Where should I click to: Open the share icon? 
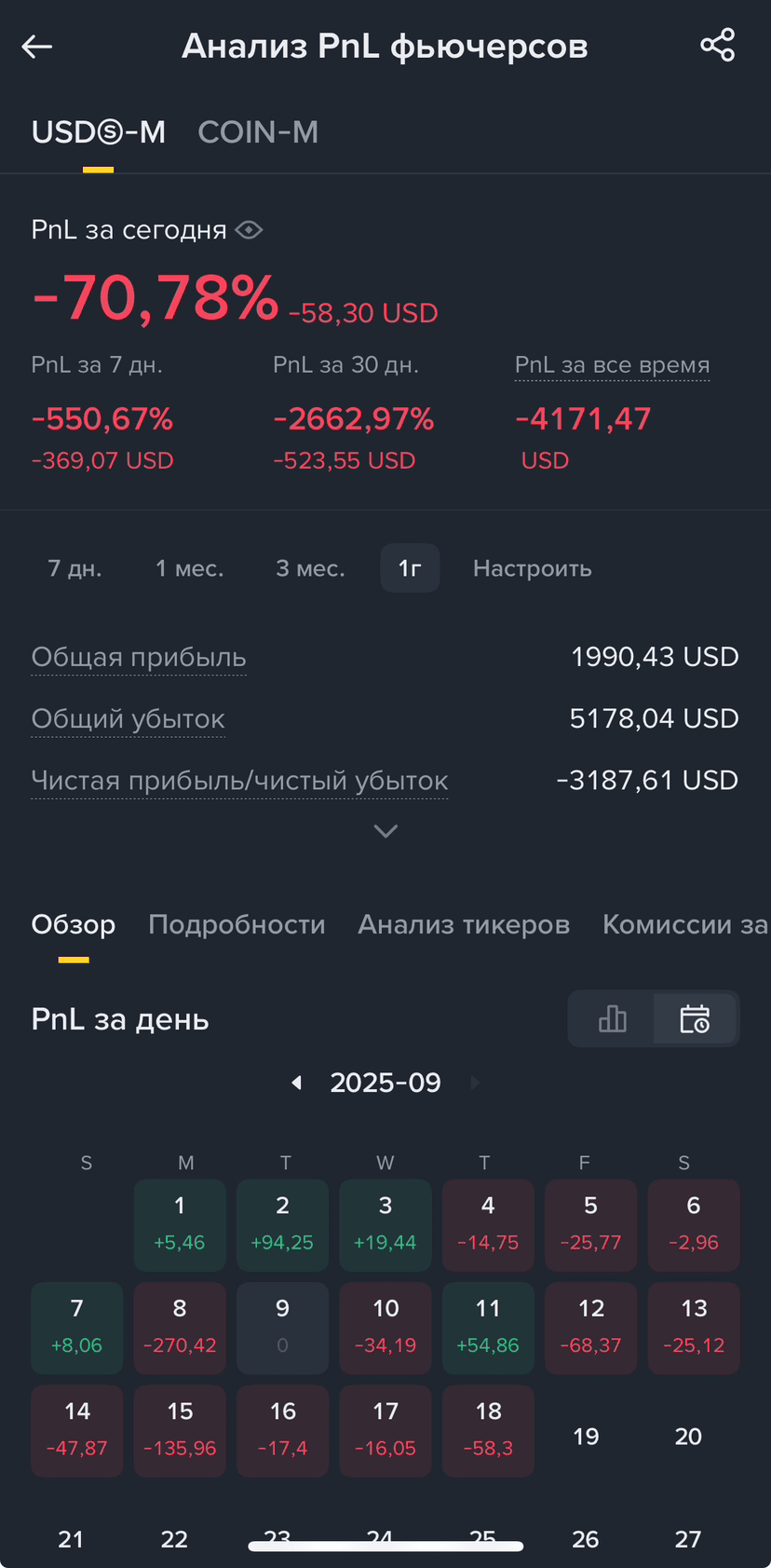click(717, 45)
